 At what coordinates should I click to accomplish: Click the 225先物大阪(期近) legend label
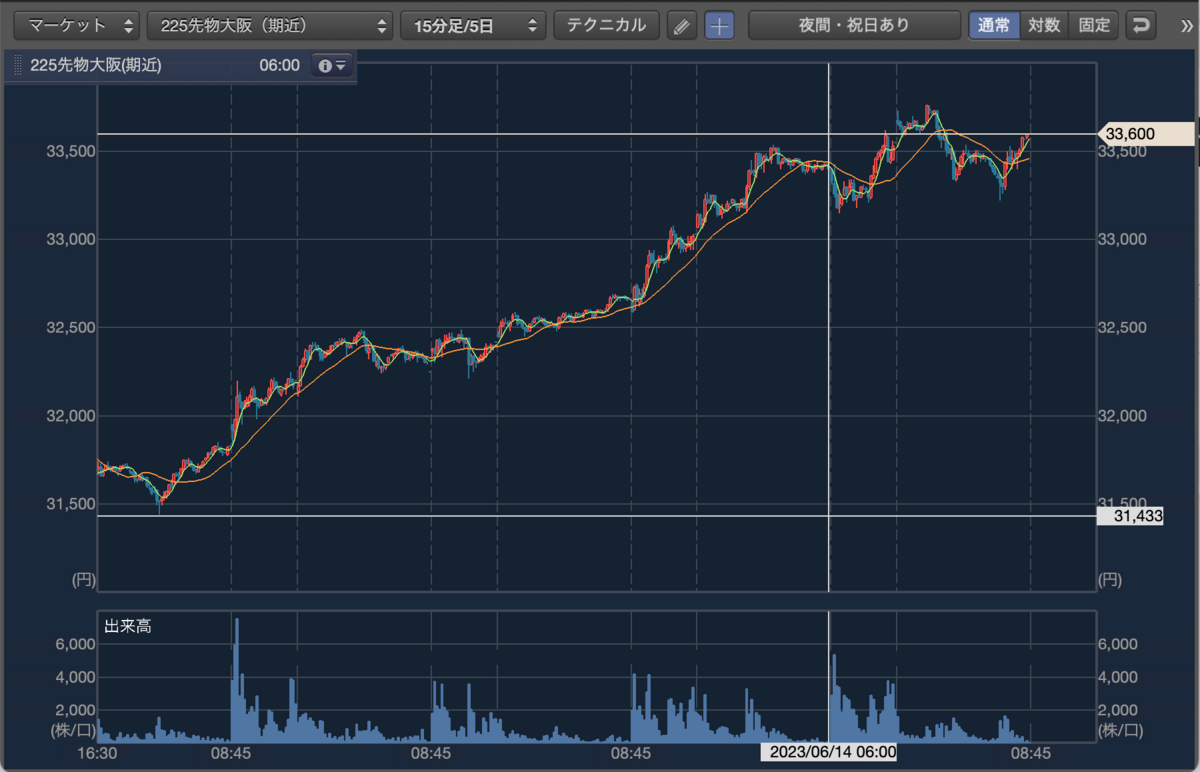click(x=96, y=66)
